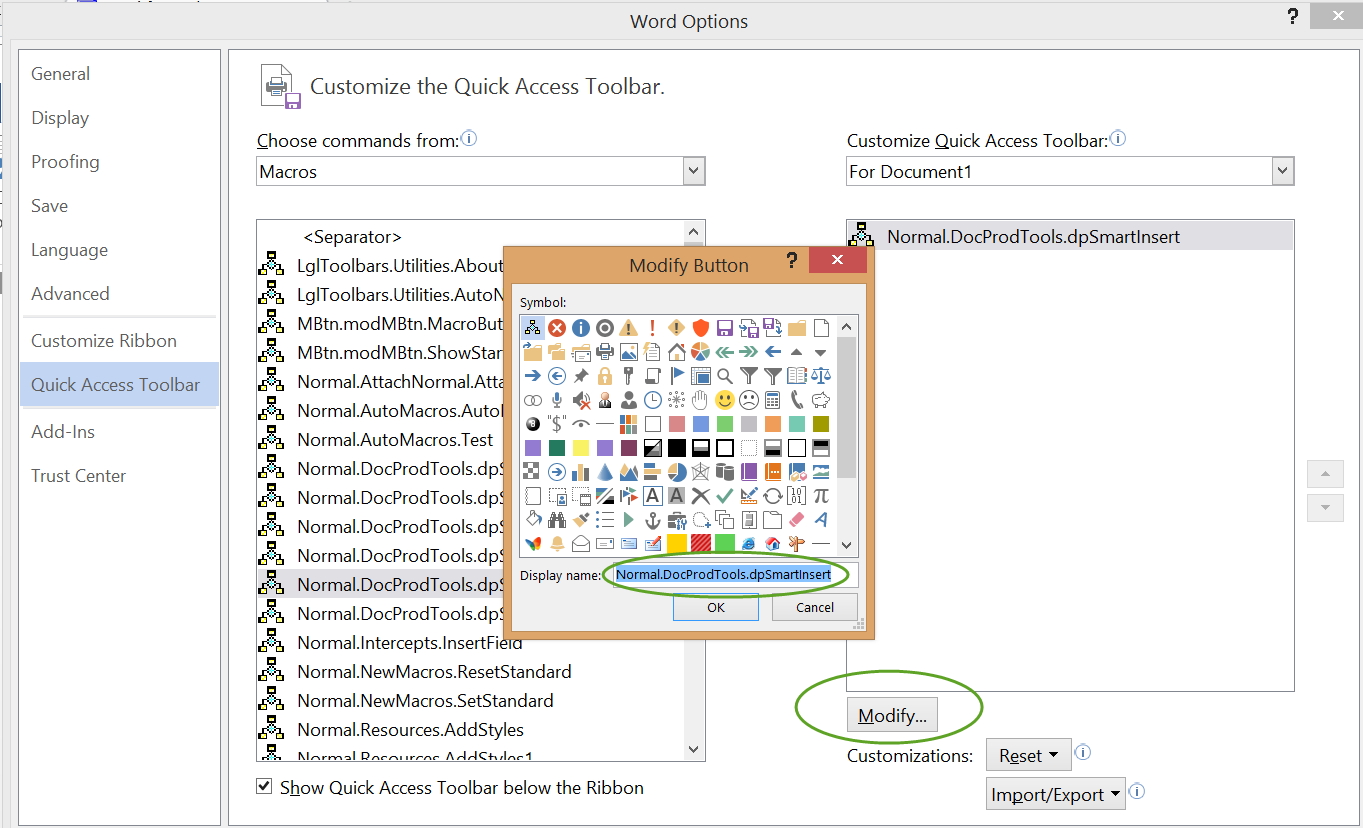This screenshot has width=1363, height=828.
Task: Select the muted speaker symbol
Action: (x=581, y=401)
